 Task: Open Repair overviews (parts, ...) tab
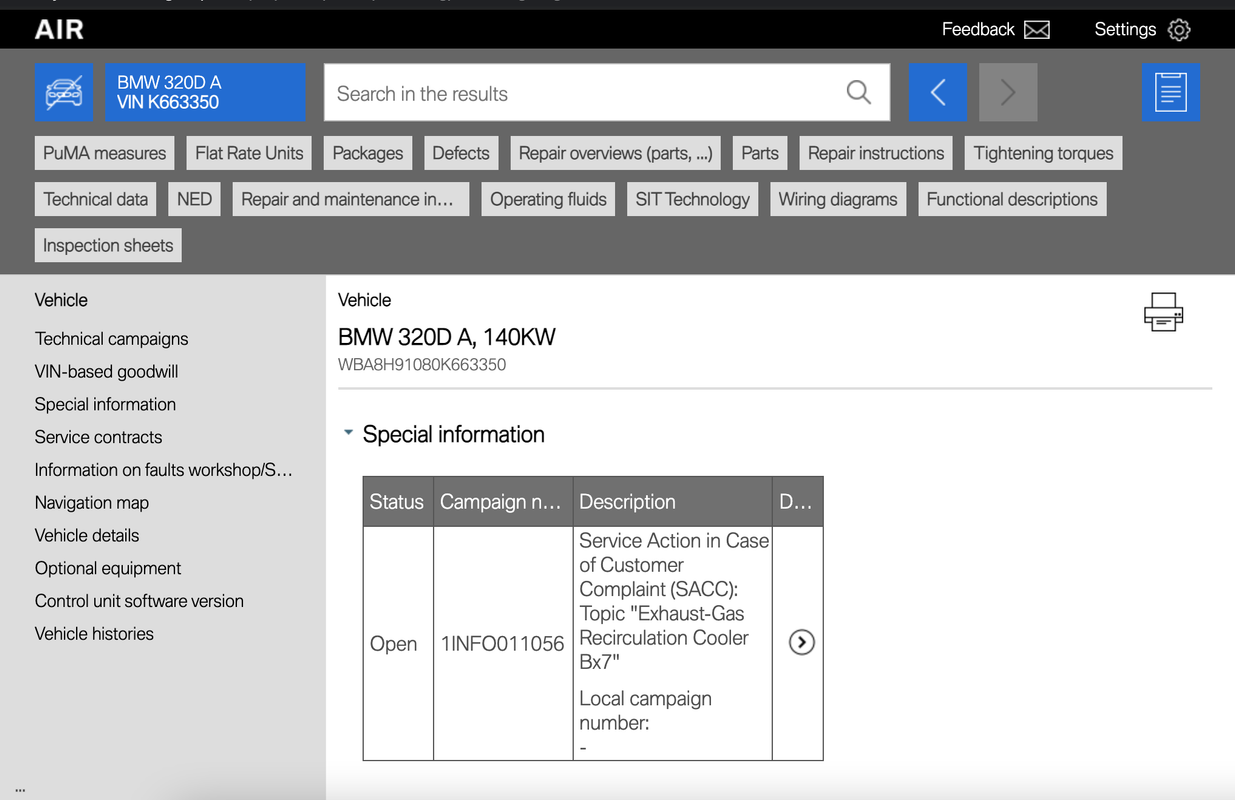[x=615, y=153]
